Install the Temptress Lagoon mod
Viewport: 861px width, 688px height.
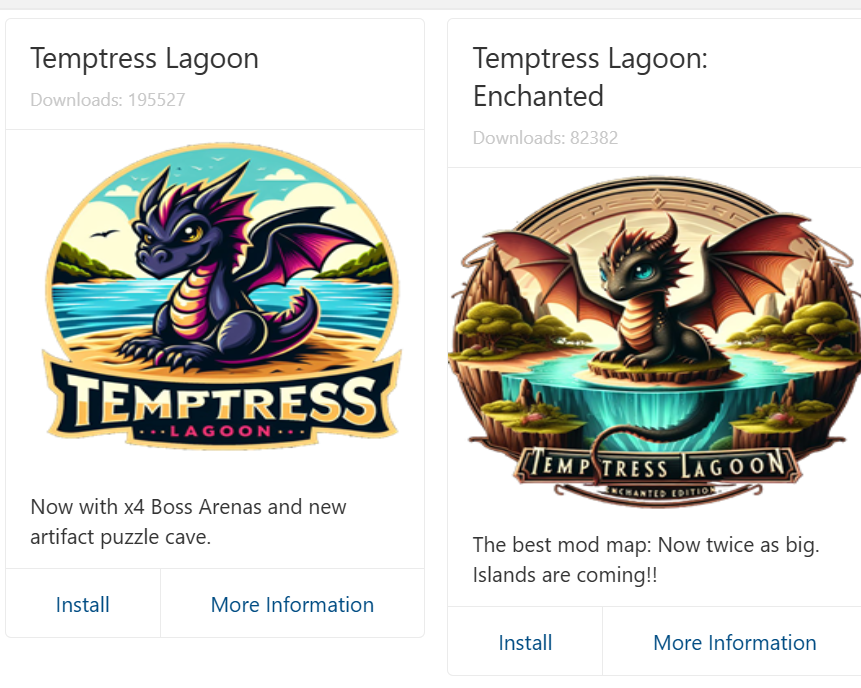[82, 605]
